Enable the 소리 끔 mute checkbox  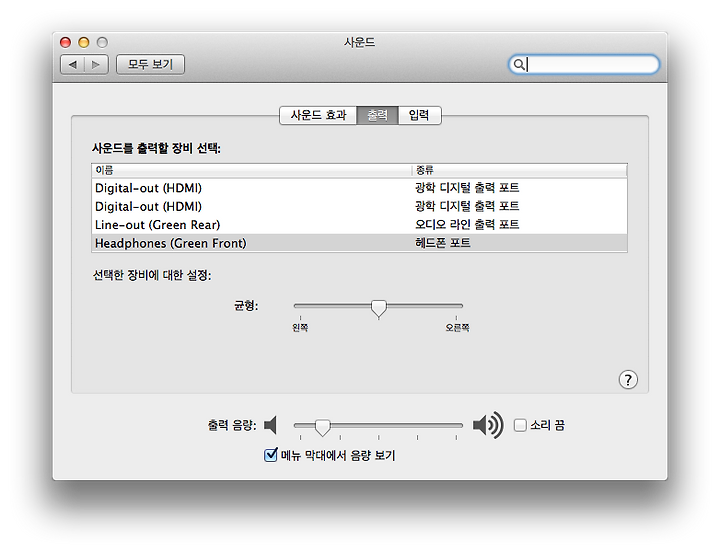(x=520, y=425)
